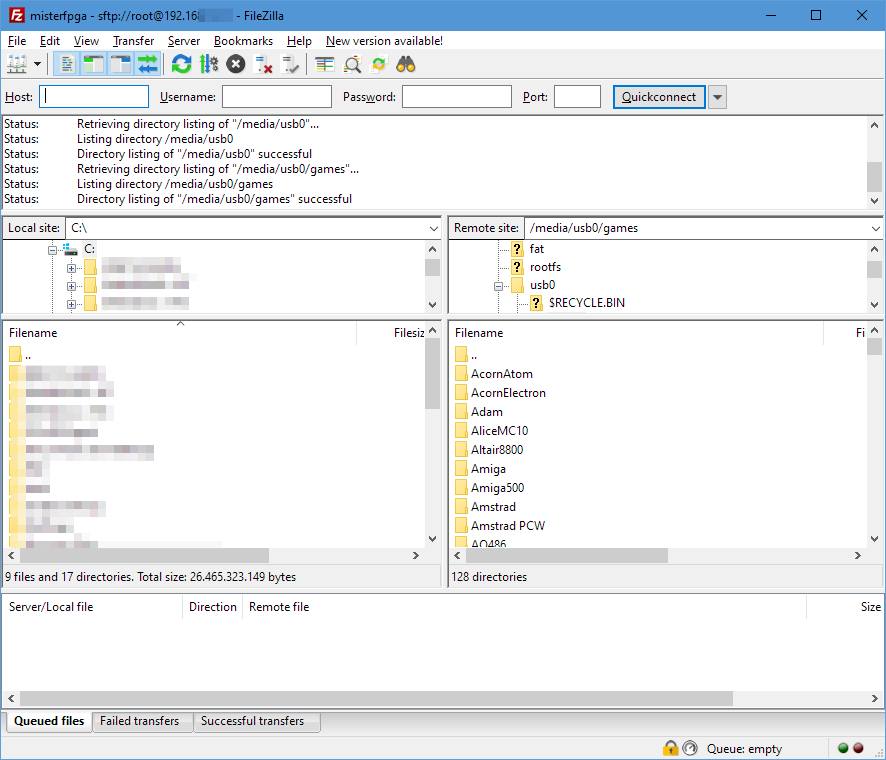Screen dimensions: 886x760
Task: Click the green activity indicator light
Action: pos(844,748)
